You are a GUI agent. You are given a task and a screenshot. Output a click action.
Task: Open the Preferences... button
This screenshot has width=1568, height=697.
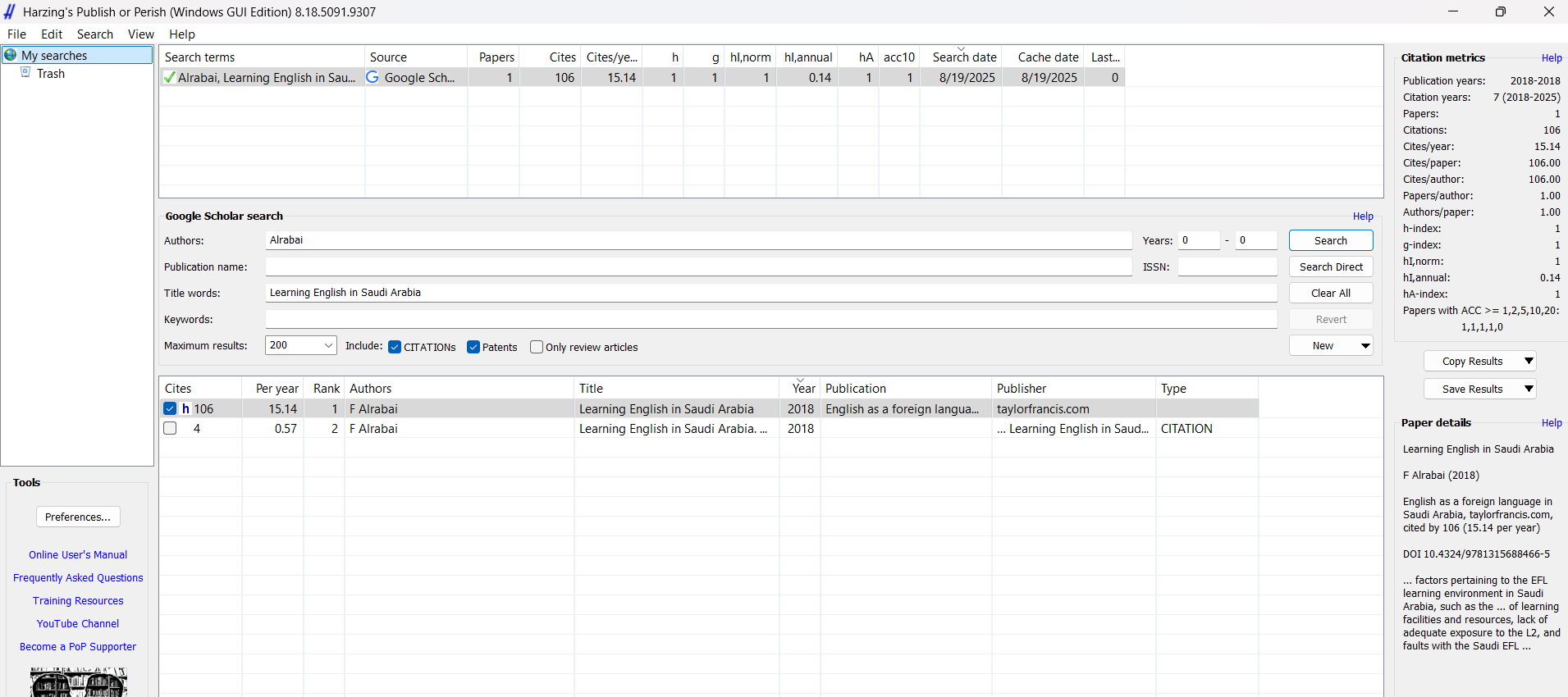[78, 517]
